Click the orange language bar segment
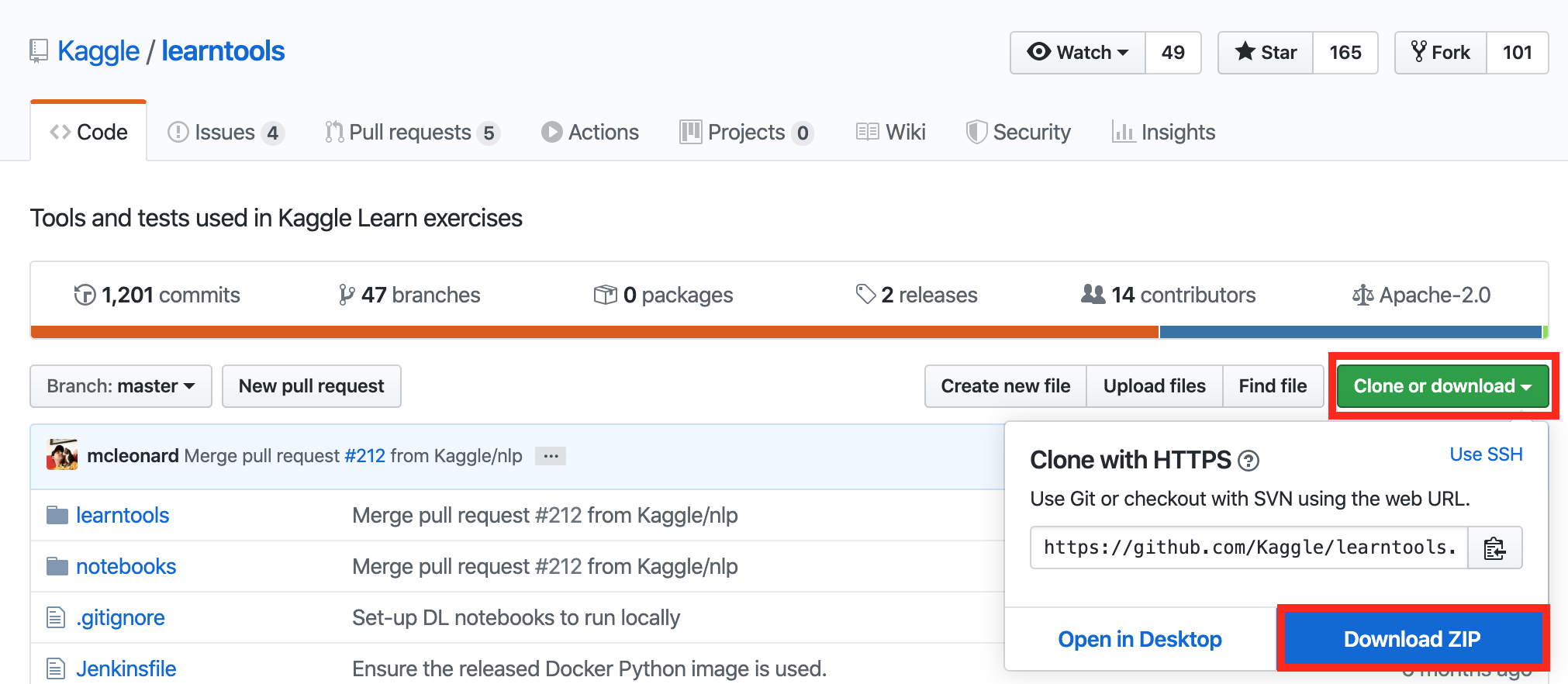 tap(595, 332)
